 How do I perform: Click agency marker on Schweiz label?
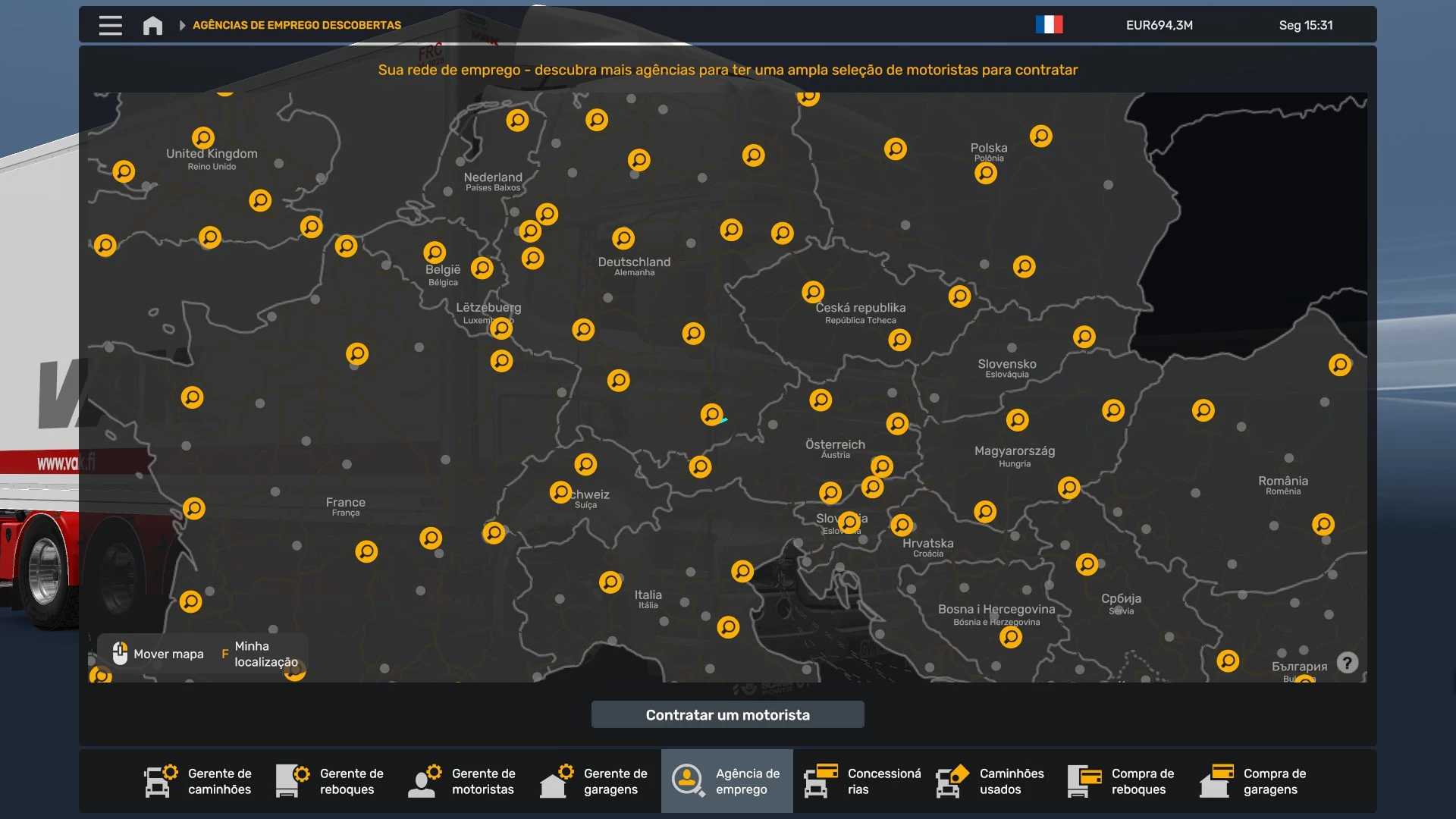[x=560, y=492]
